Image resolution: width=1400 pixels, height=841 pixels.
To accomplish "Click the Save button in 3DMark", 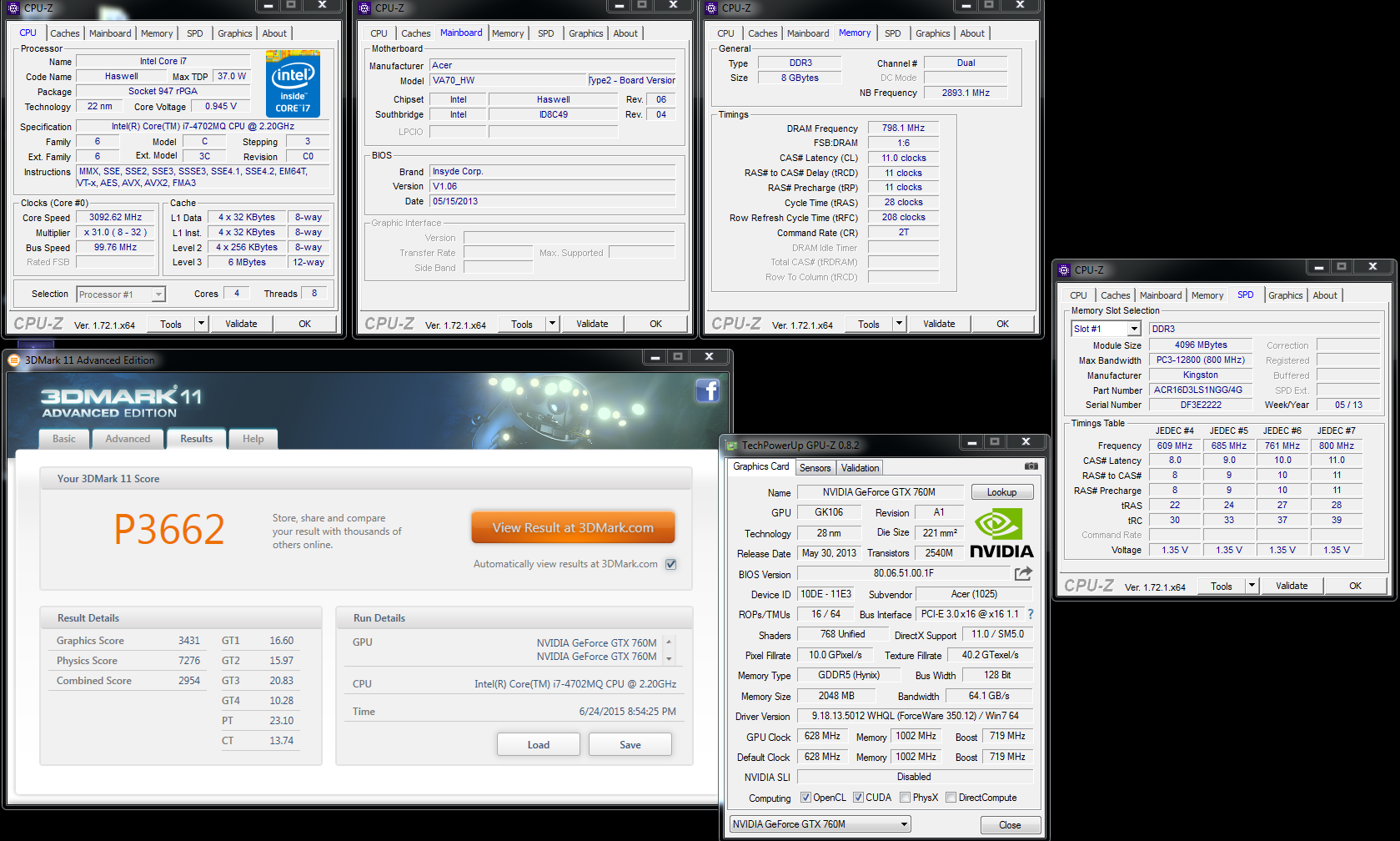I will [x=630, y=745].
